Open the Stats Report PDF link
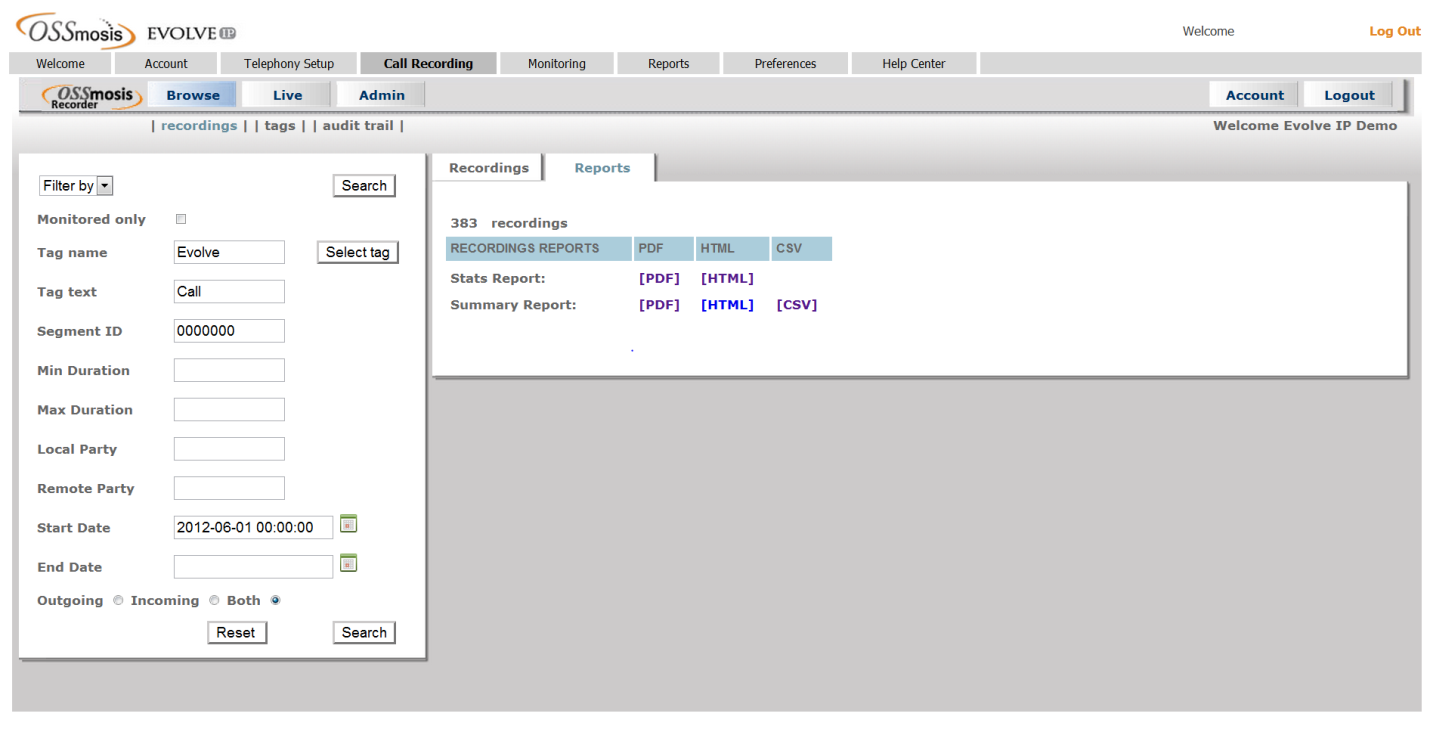This screenshot has width=1430, height=729. 659,279
